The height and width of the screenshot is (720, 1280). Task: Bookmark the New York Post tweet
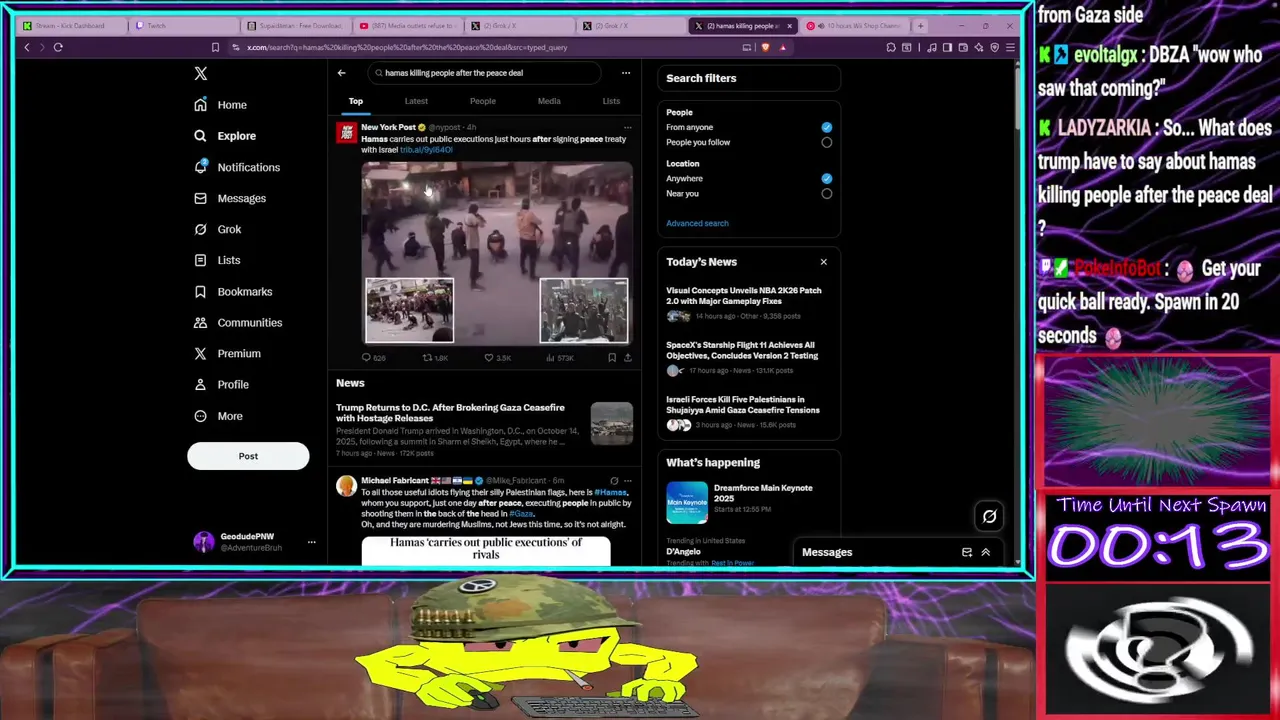[612, 357]
